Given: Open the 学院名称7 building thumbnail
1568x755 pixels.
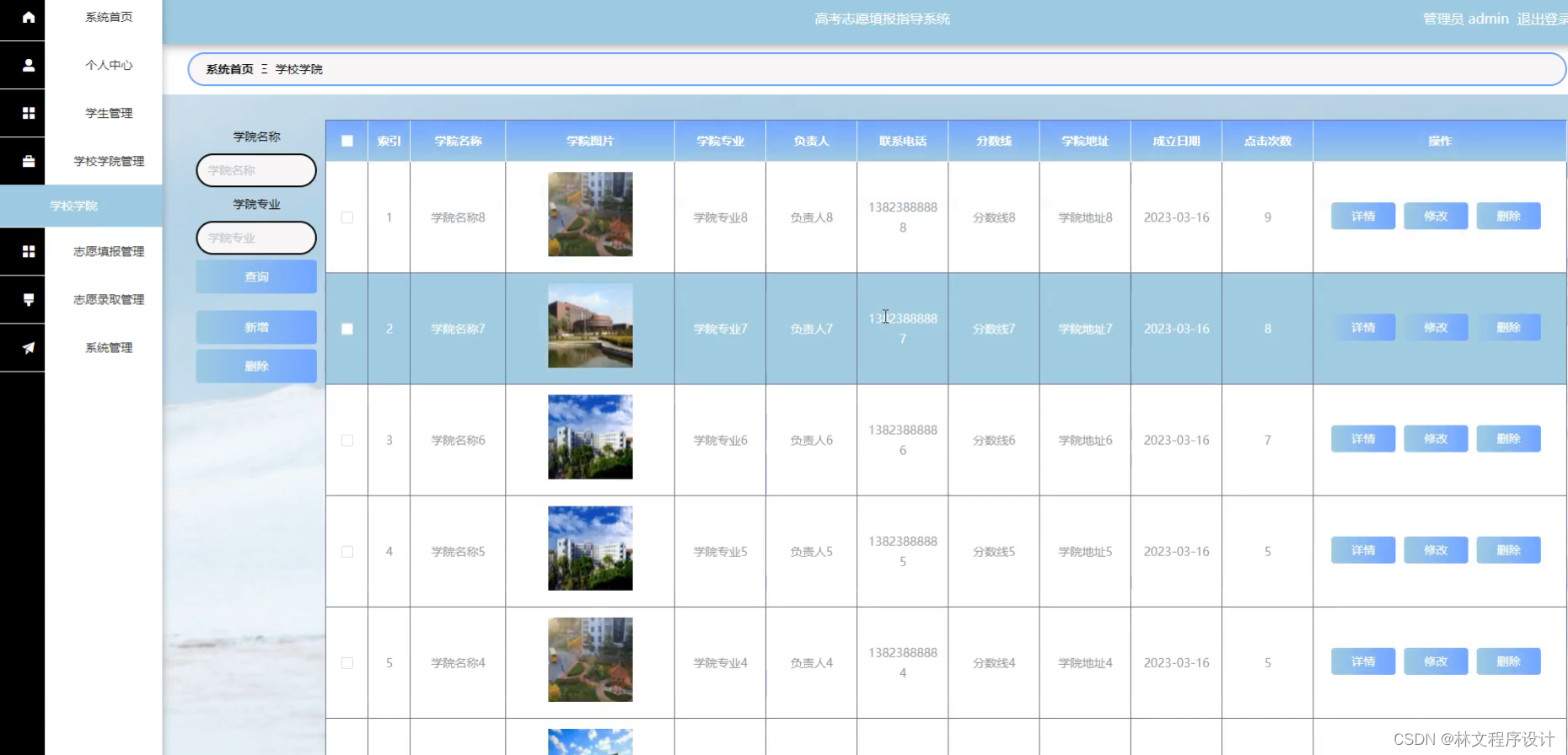Looking at the screenshot, I should point(590,325).
